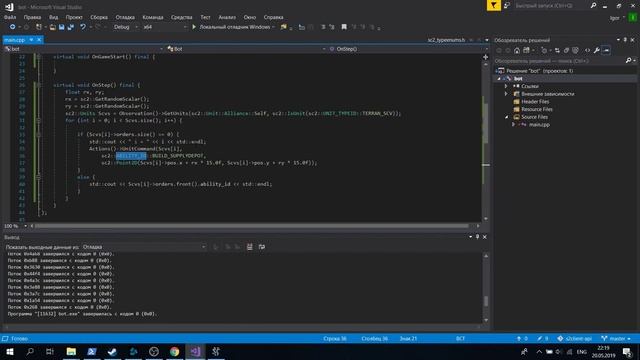Open Steam from the taskbar
This screenshot has width=640, height=360.
[112, 351]
